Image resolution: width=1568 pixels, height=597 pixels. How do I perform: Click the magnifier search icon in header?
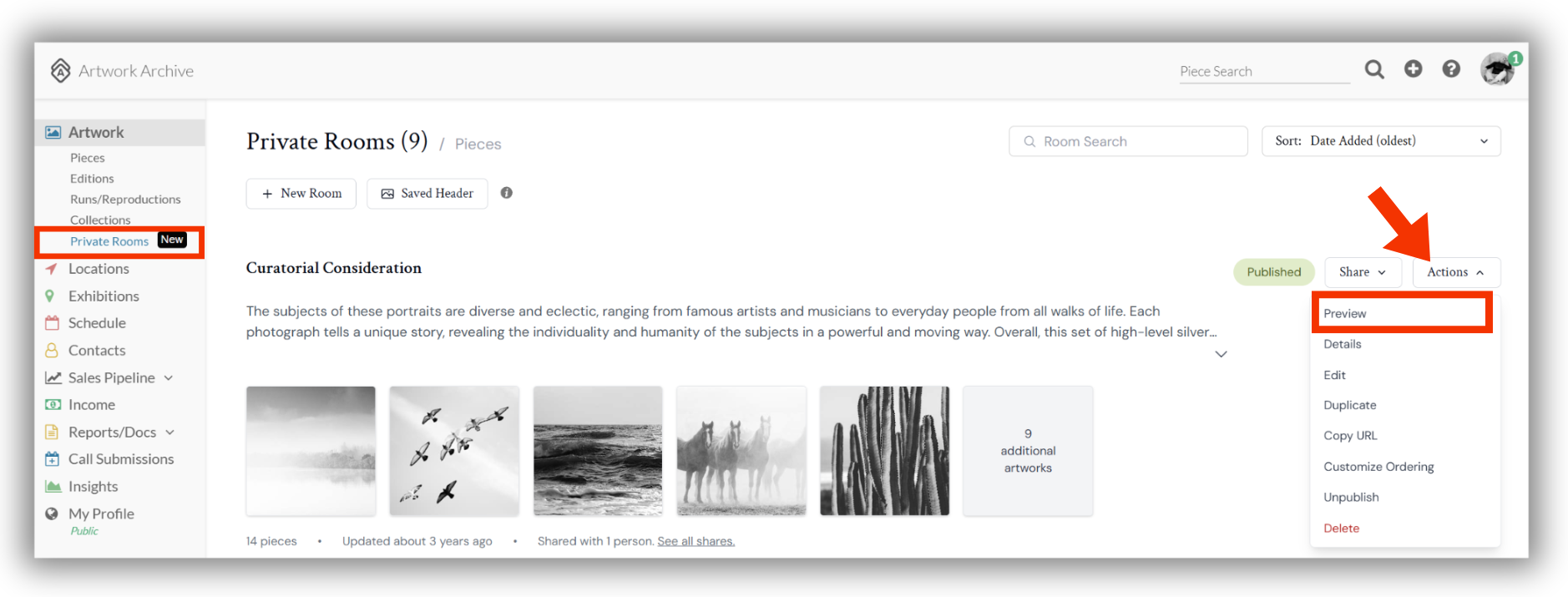coord(1374,69)
